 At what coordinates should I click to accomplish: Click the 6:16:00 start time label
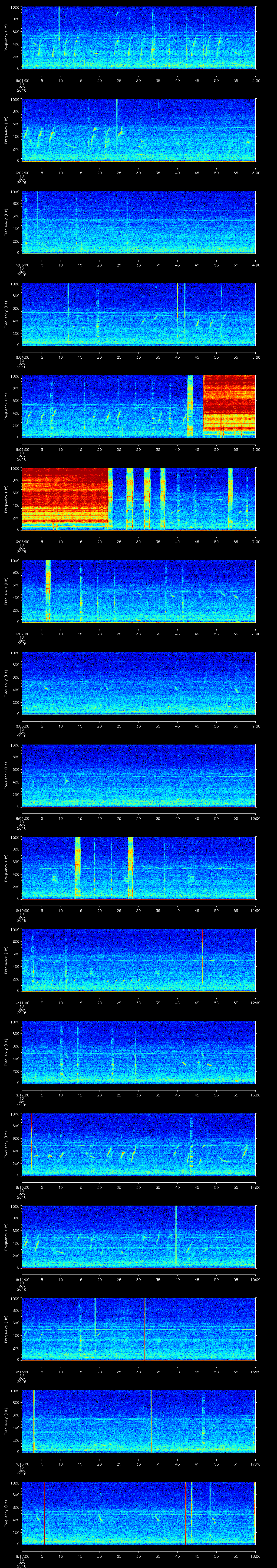[x=22, y=1464]
